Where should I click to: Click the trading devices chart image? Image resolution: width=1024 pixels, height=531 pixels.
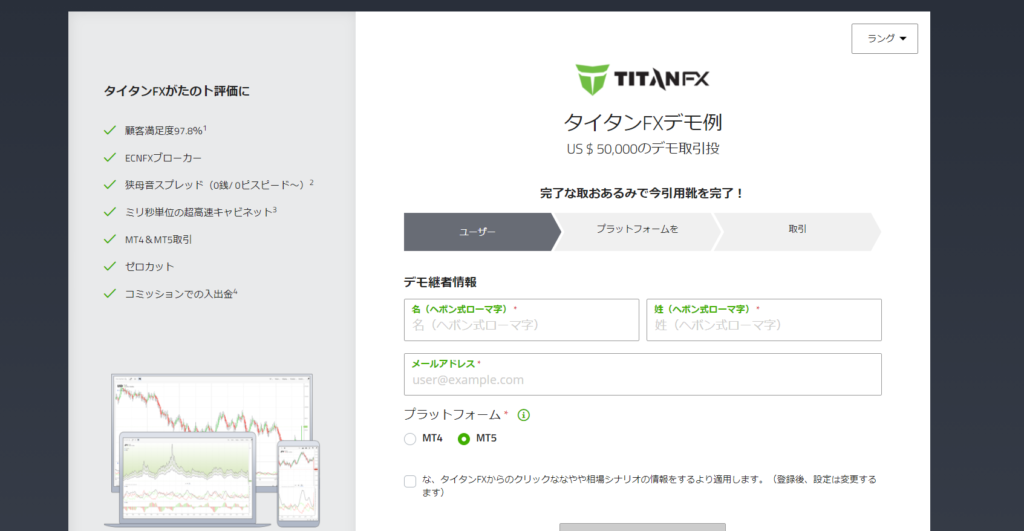212,451
